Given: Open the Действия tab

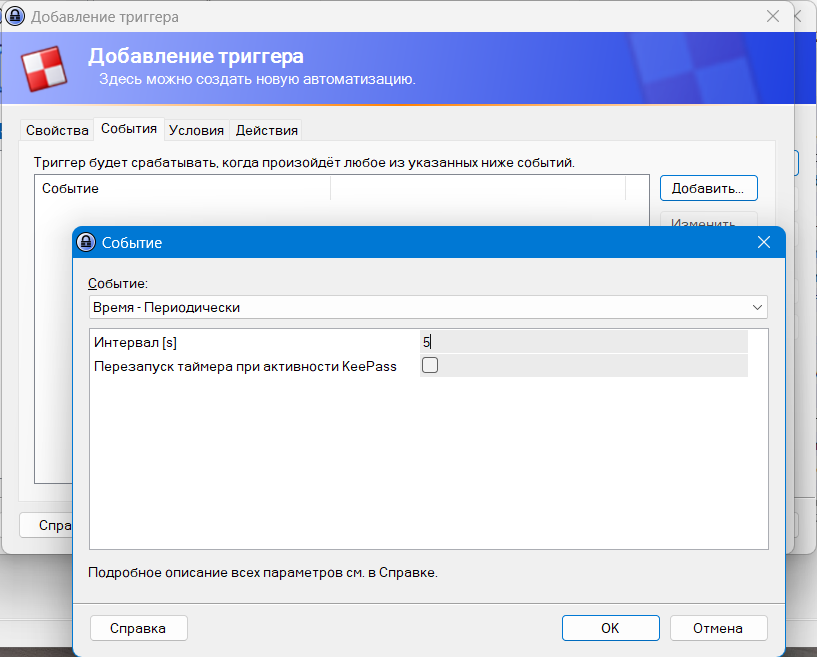Looking at the screenshot, I should coord(266,130).
